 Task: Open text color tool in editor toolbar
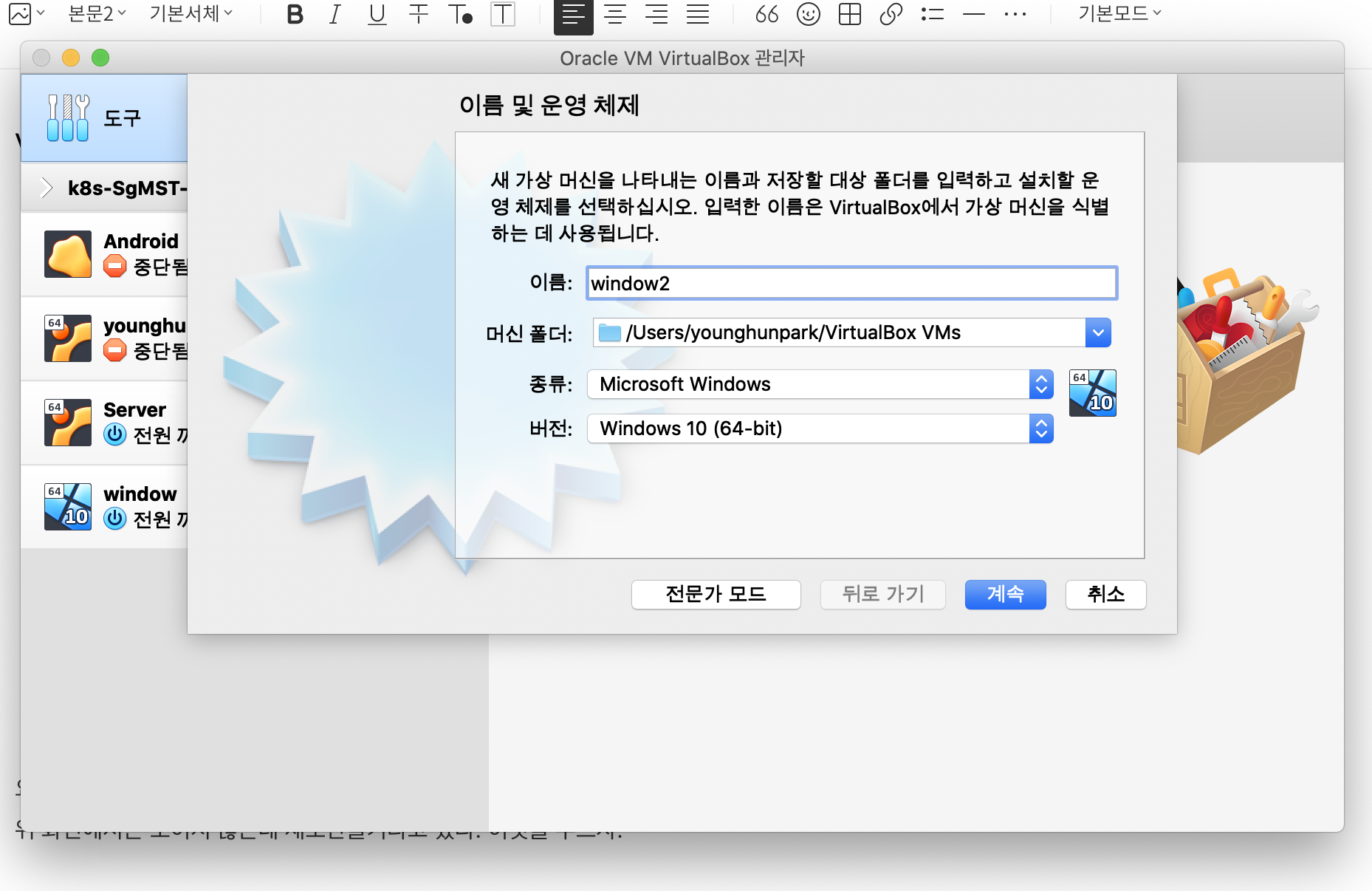(x=460, y=14)
